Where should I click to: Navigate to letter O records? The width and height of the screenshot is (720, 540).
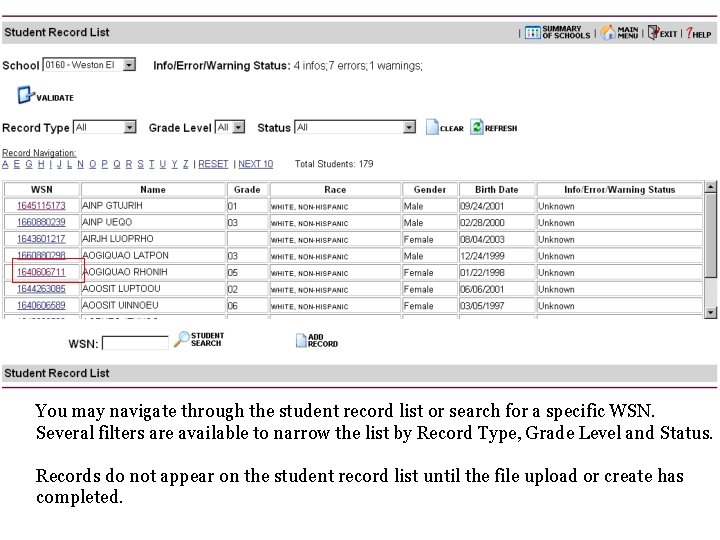tap(92, 164)
